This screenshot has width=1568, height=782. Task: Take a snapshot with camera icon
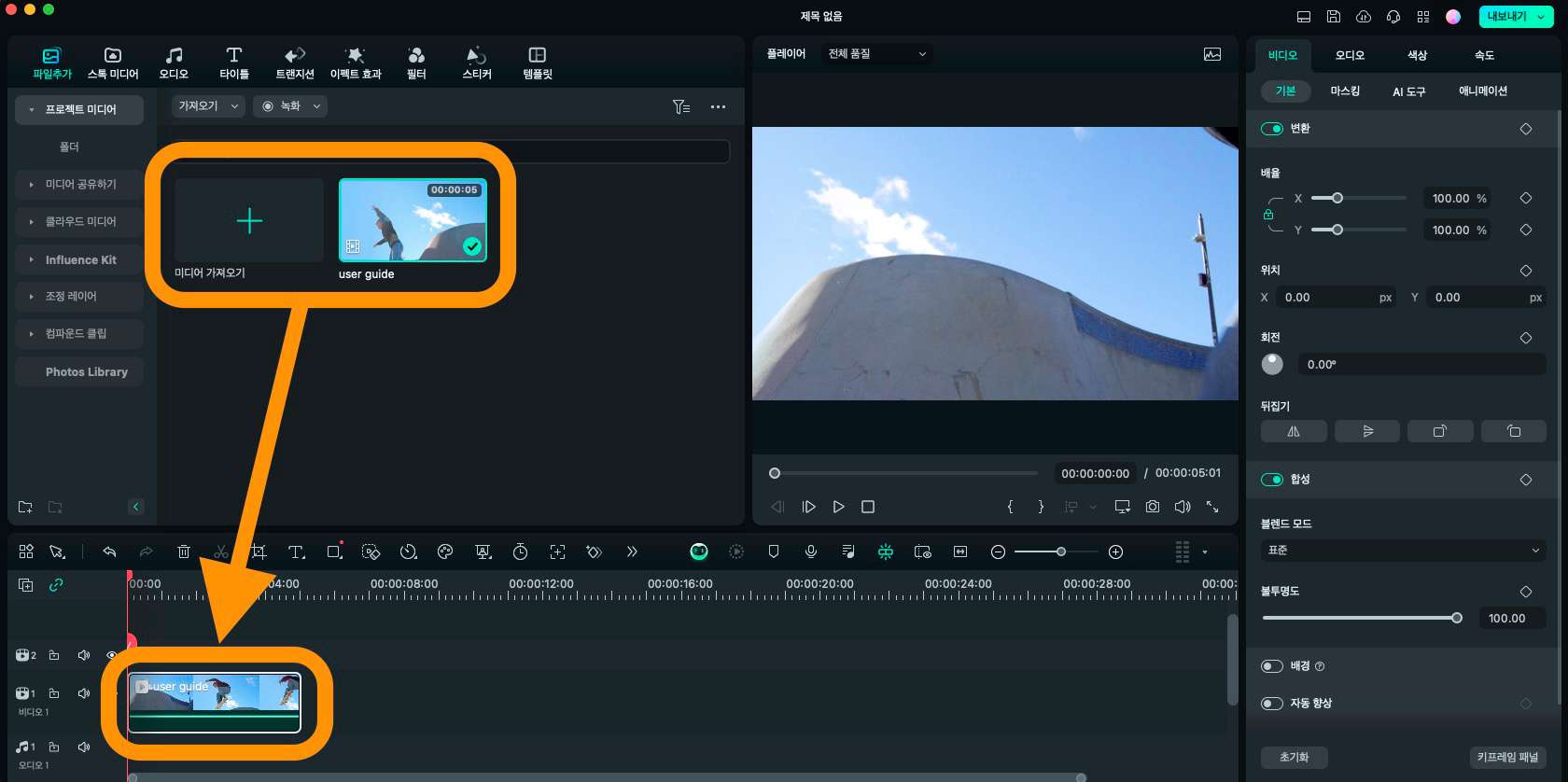(x=1153, y=507)
